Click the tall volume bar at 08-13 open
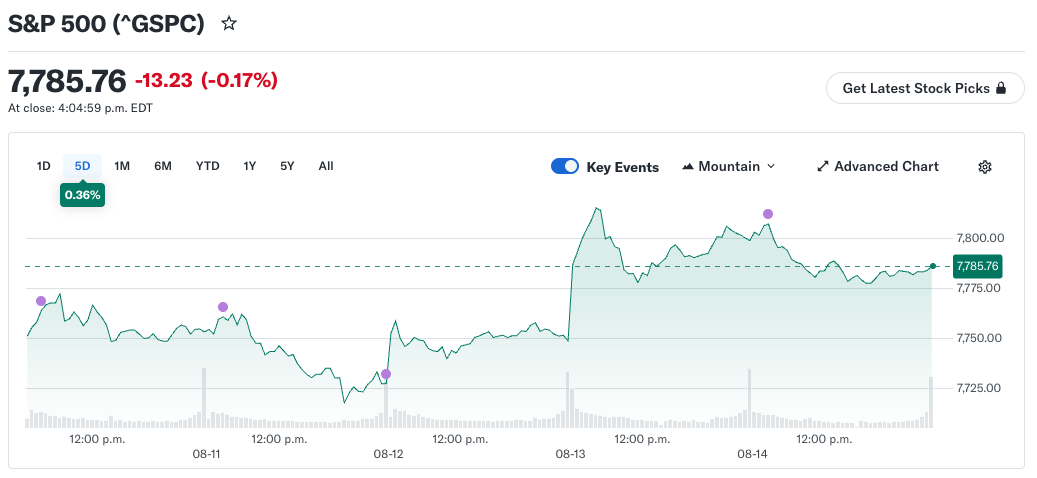This screenshot has height=478, width=1037. coord(567,400)
